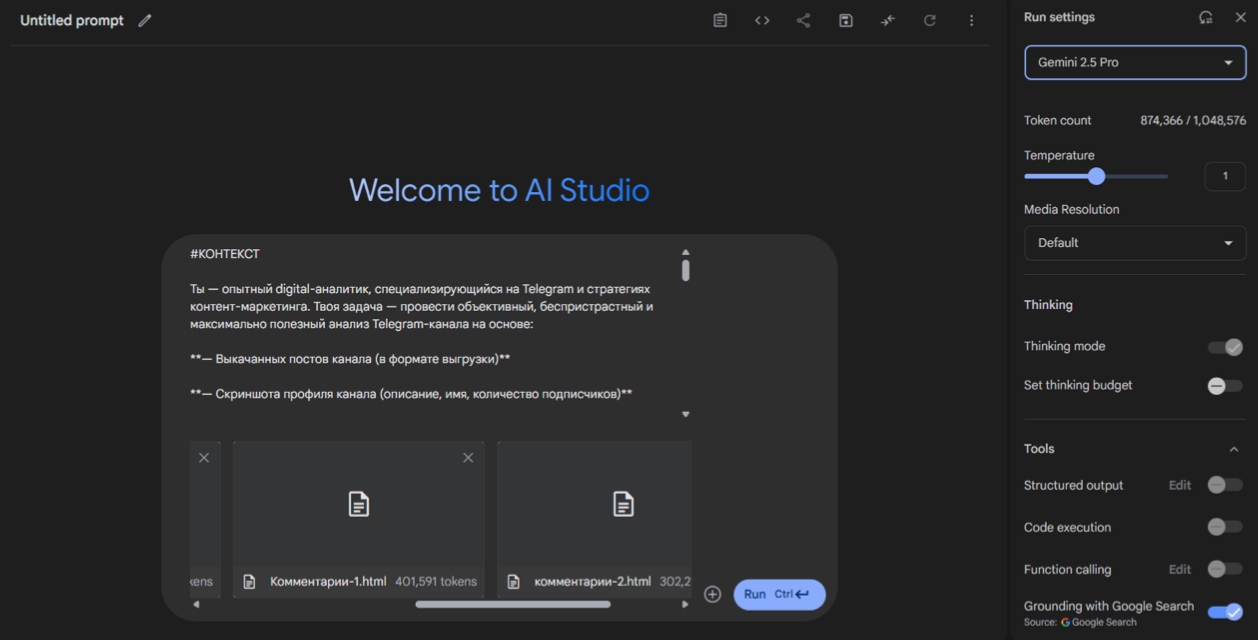Viewport: 1258px width, 640px height.
Task: Click small file icon beside Комментарии-1.html name
Action: [250, 581]
